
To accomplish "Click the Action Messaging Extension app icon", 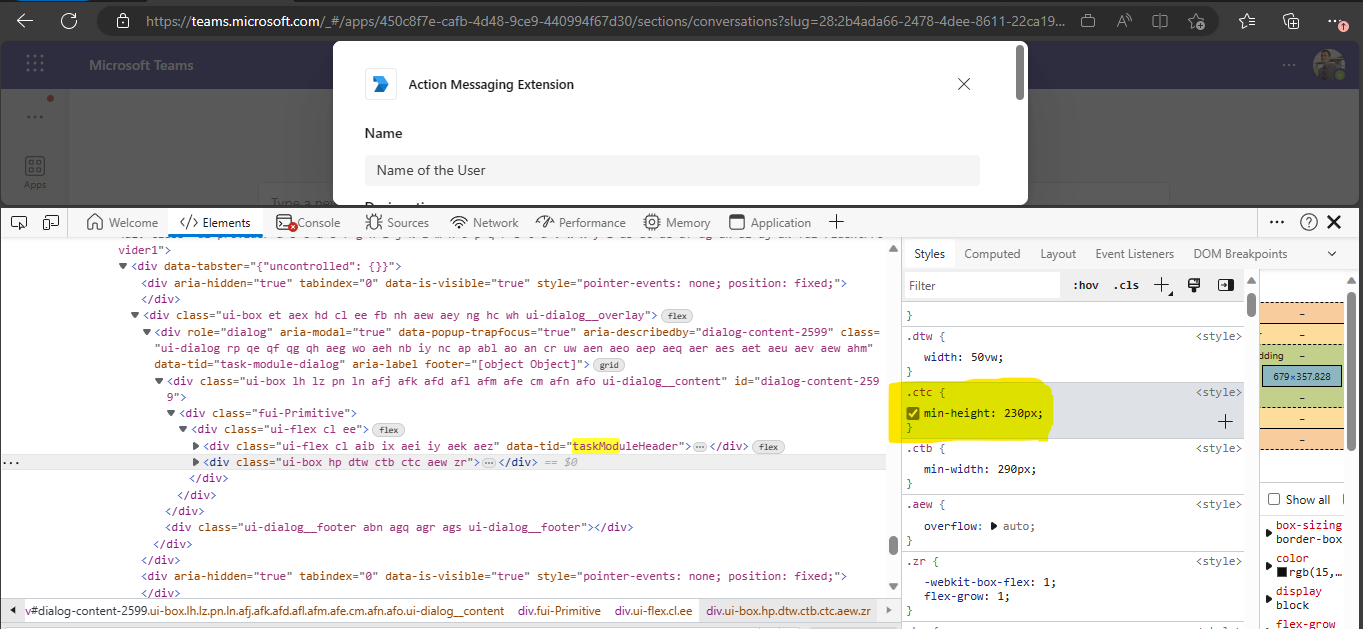I will 380,84.
